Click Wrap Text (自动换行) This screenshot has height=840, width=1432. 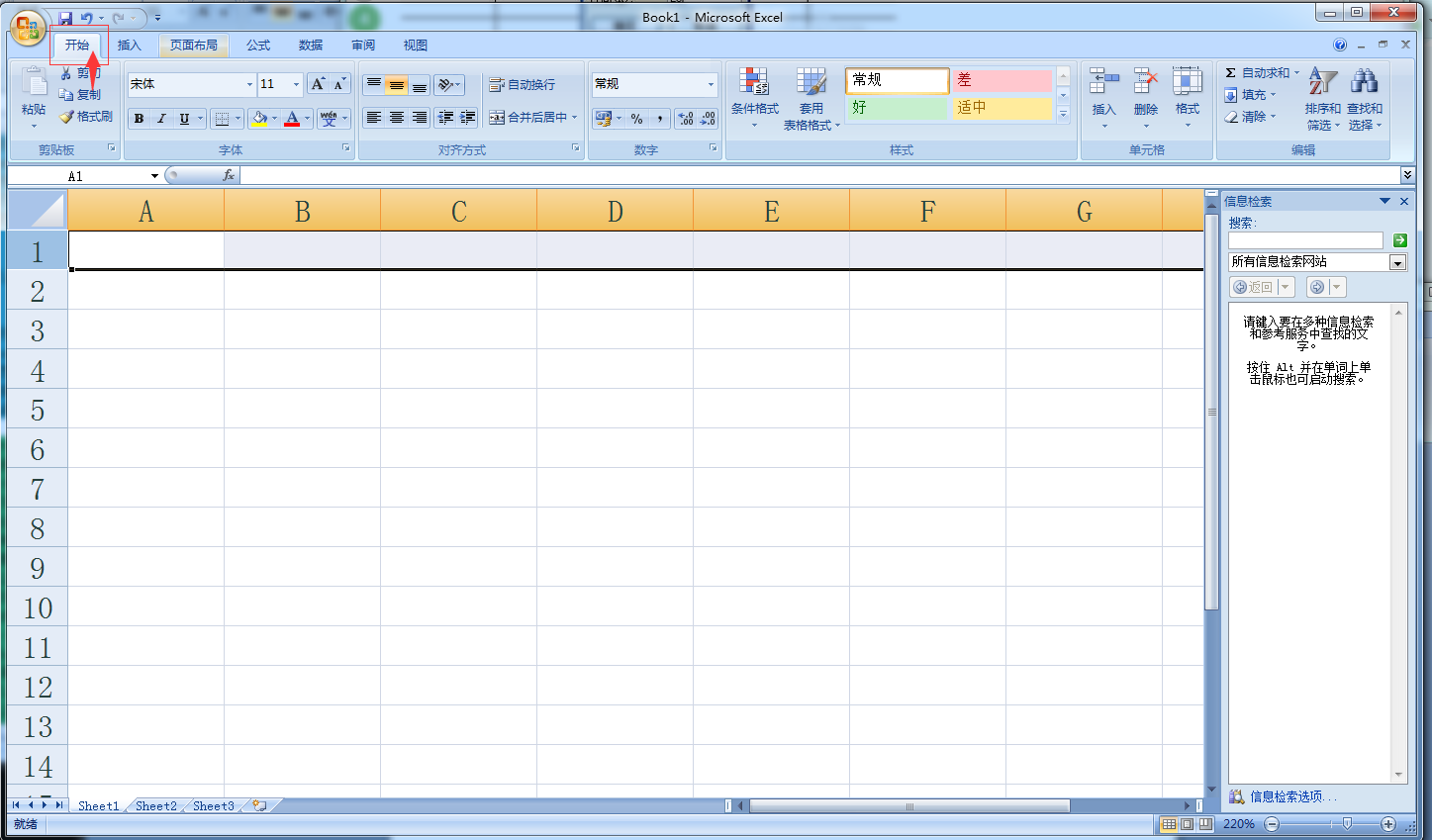tap(523, 85)
